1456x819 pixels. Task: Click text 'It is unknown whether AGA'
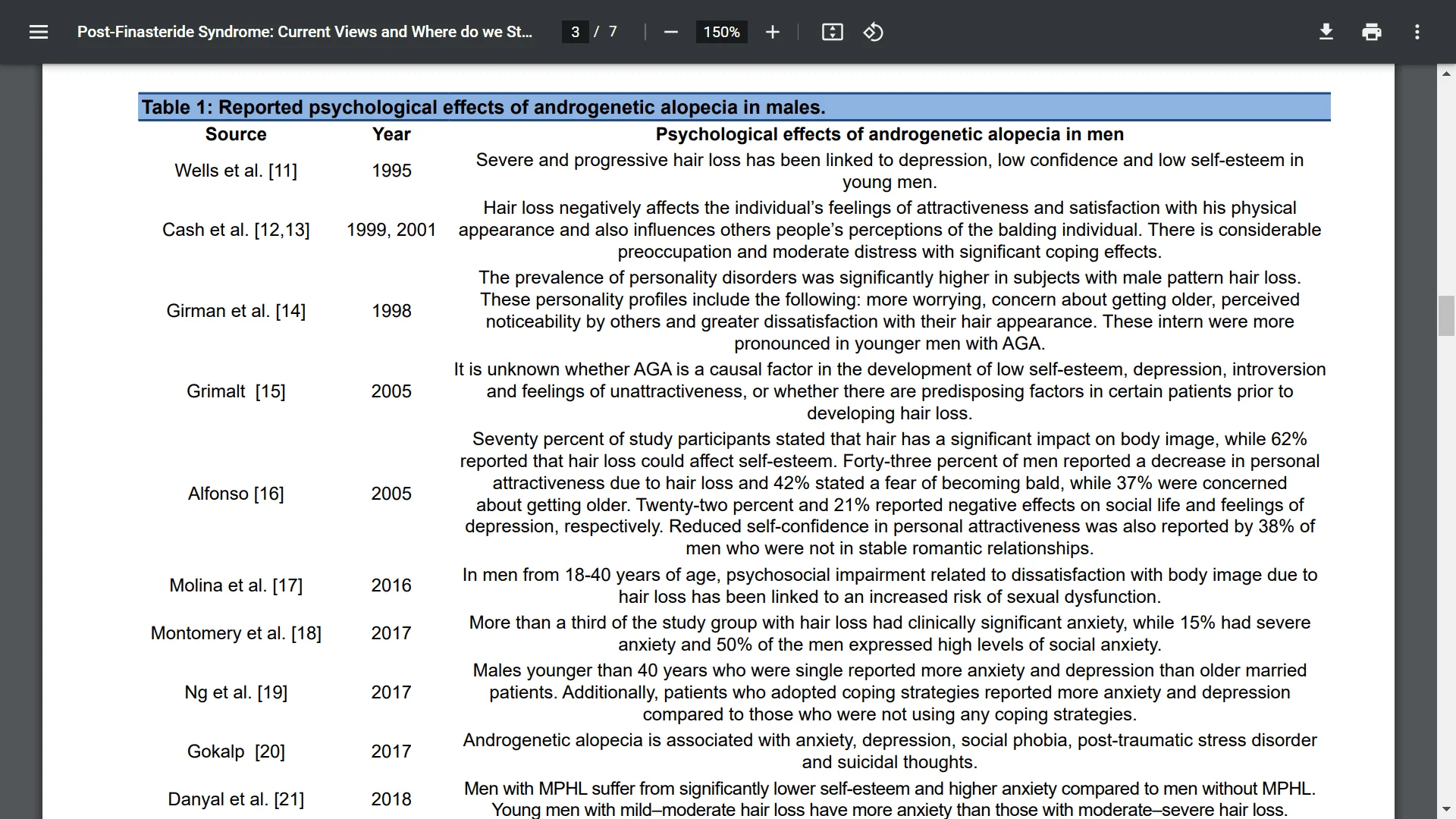click(x=563, y=369)
